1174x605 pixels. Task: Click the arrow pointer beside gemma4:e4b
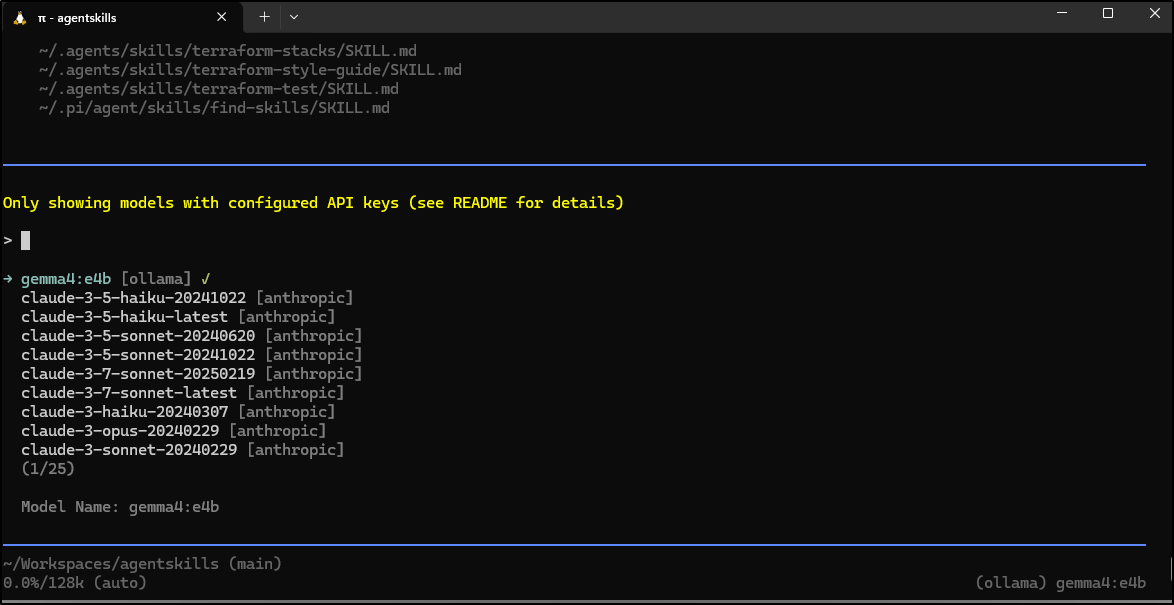[x=8, y=279]
